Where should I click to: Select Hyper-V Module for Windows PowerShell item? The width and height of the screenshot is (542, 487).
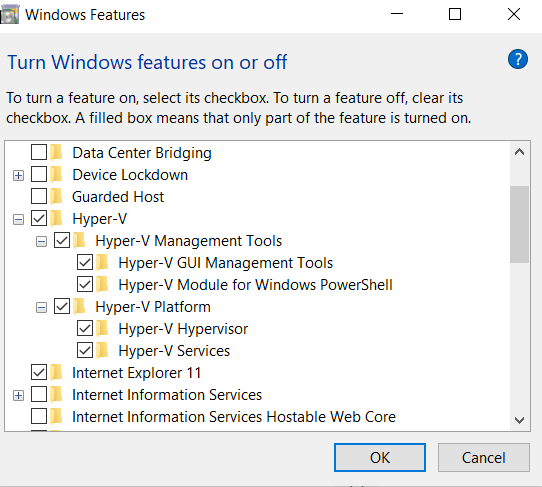255,285
